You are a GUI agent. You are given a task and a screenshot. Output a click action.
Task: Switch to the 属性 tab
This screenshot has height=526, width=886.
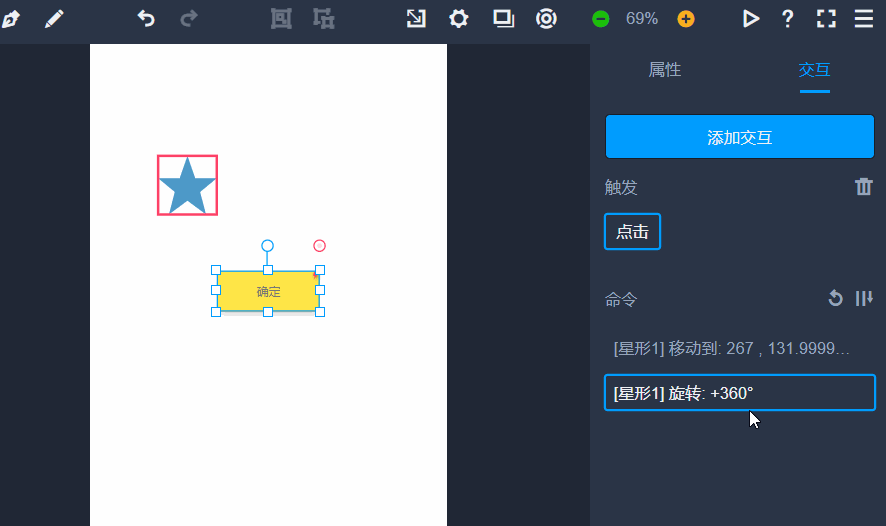pos(665,70)
